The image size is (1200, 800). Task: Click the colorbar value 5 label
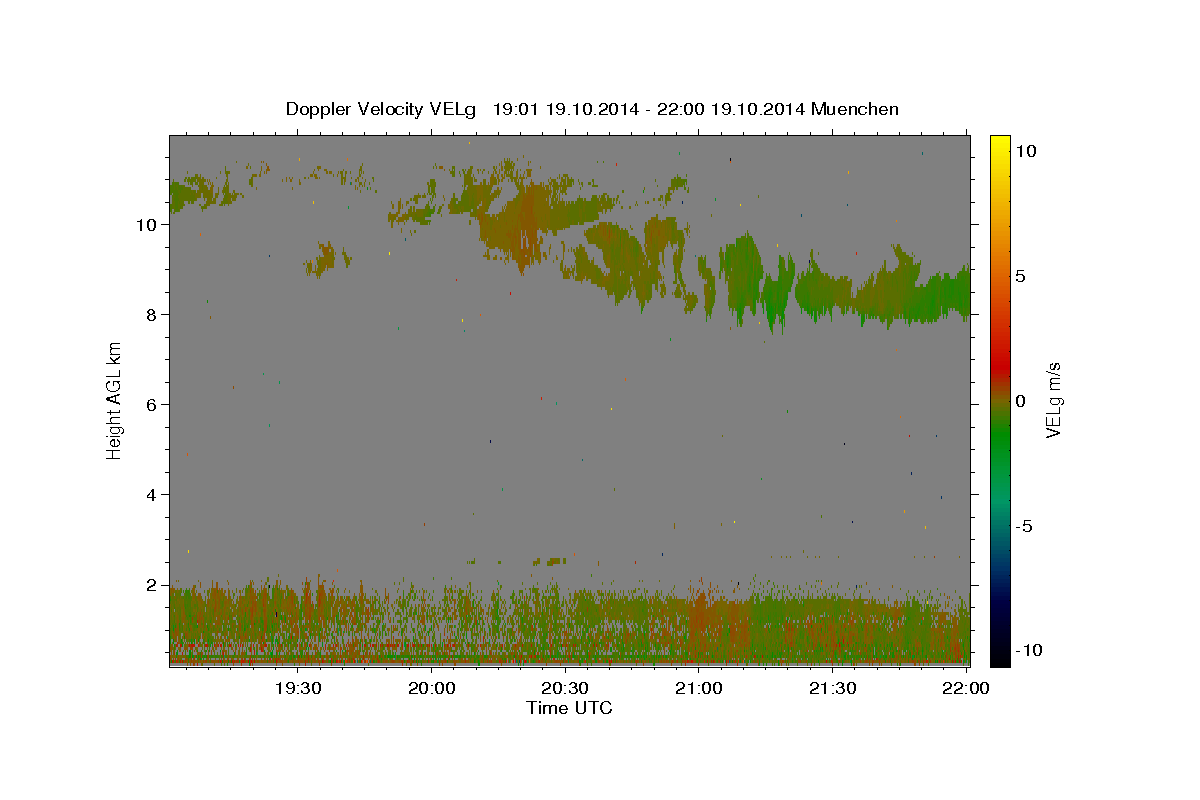pyautogui.click(x=1021, y=275)
